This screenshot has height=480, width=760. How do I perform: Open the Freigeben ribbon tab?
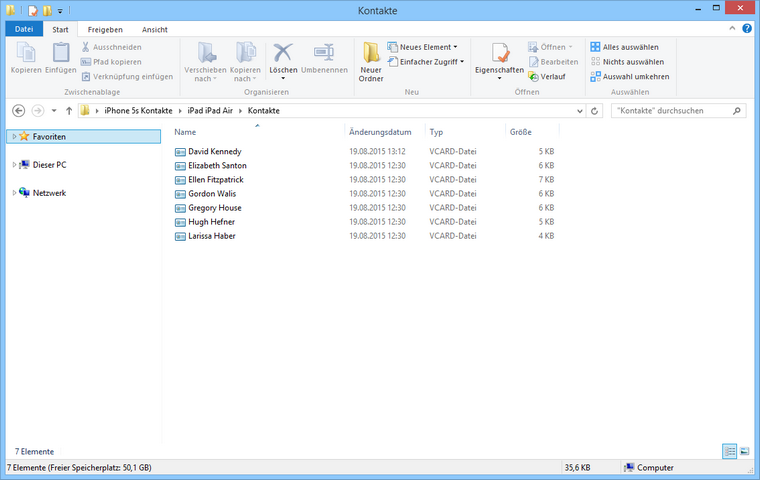[x=105, y=30]
